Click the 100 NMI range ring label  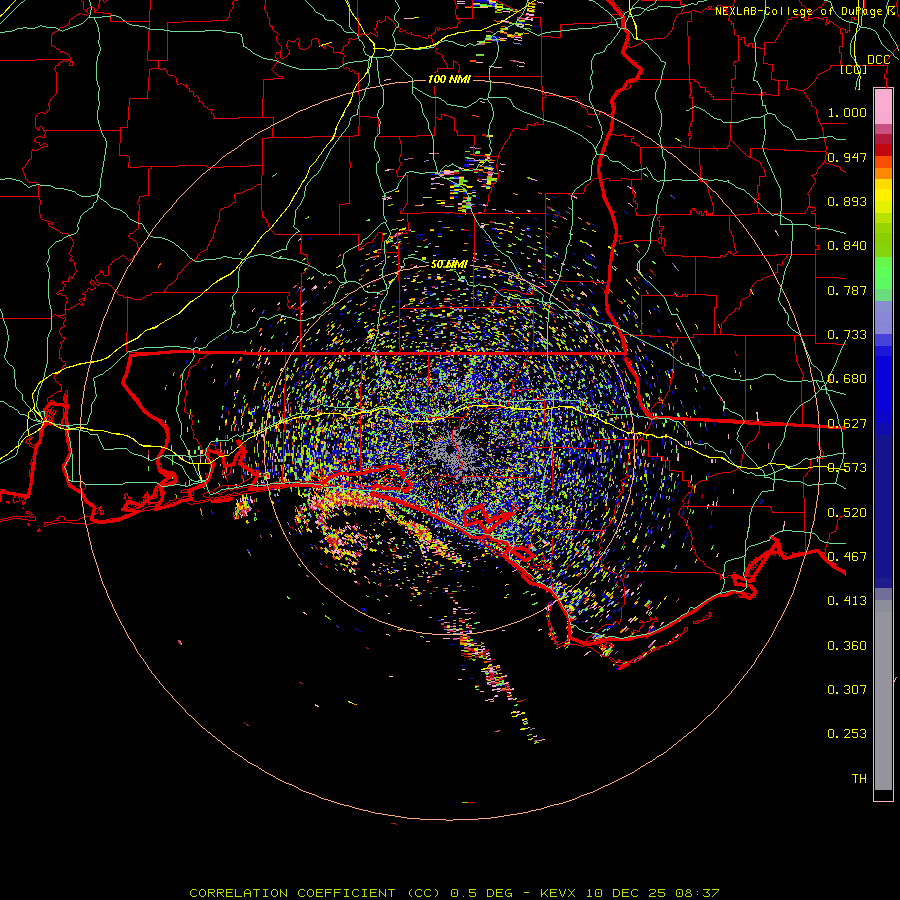[x=449, y=79]
